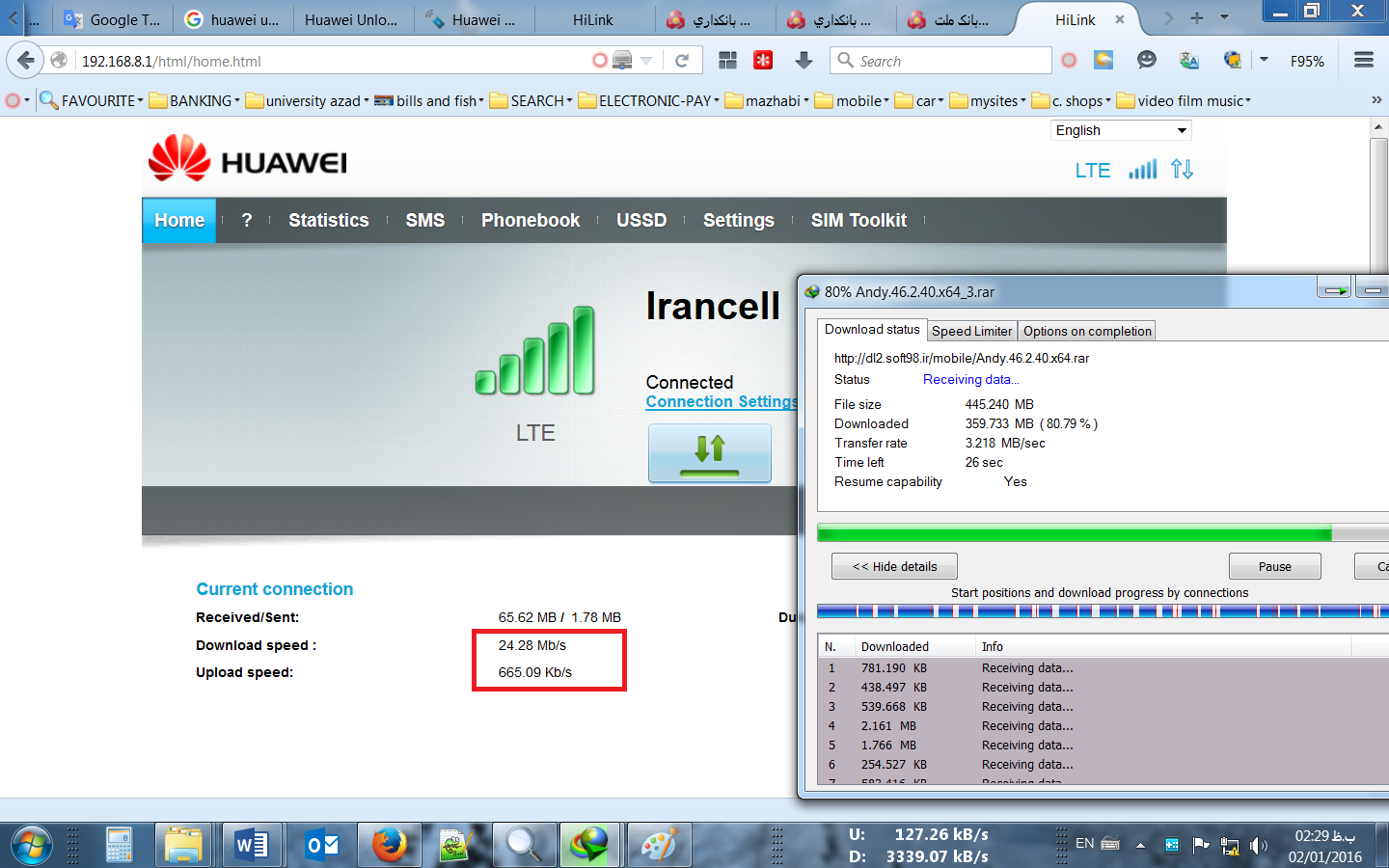Open a new browser tab with plus
This screenshot has height=868, width=1389.
1197,18
